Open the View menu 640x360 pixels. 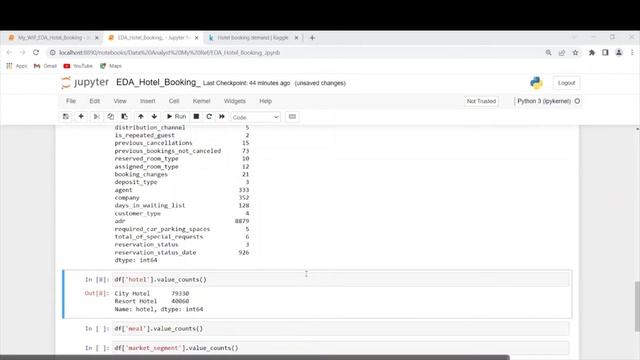tap(120, 101)
